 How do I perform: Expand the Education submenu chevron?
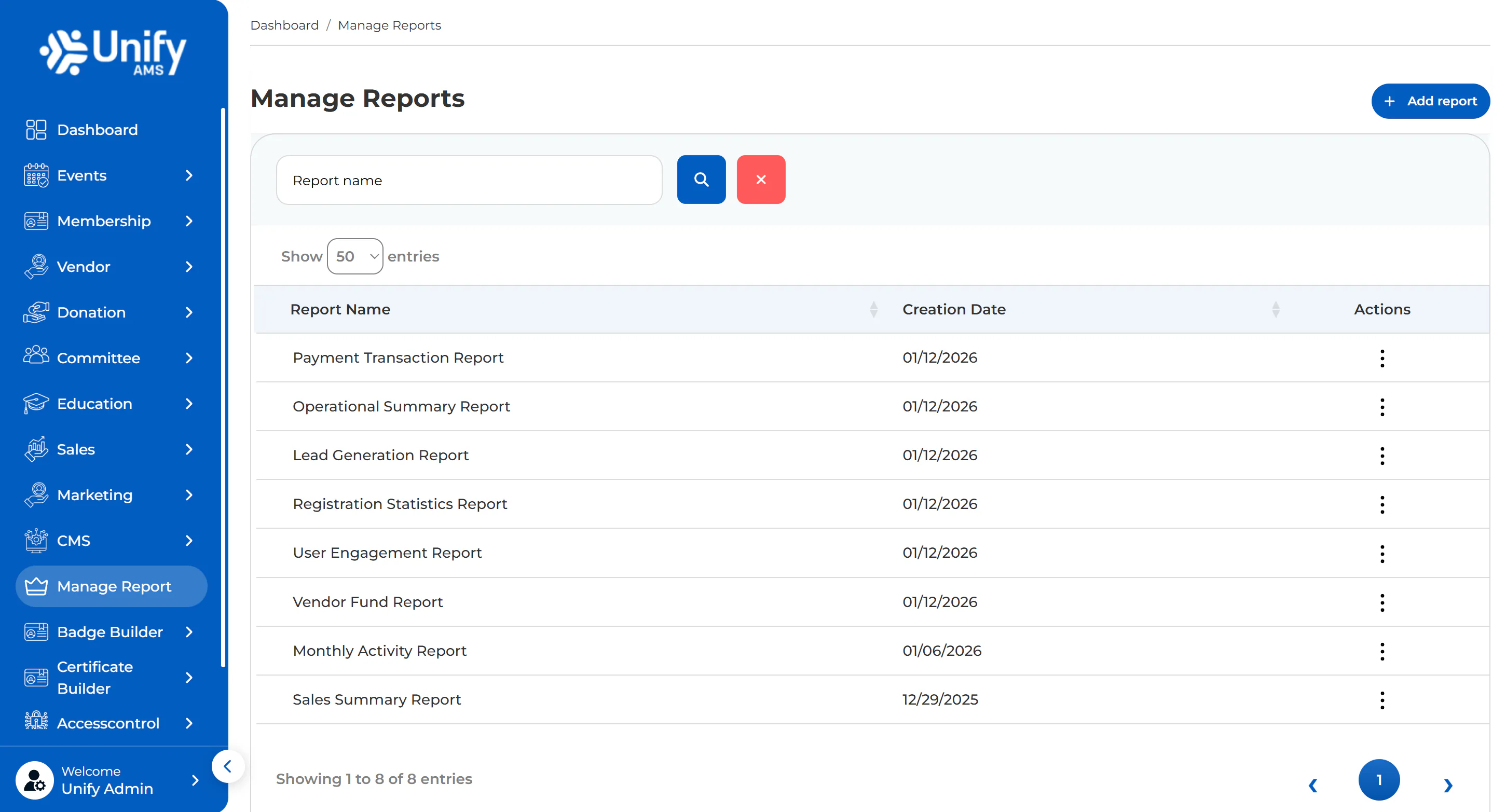pos(189,403)
